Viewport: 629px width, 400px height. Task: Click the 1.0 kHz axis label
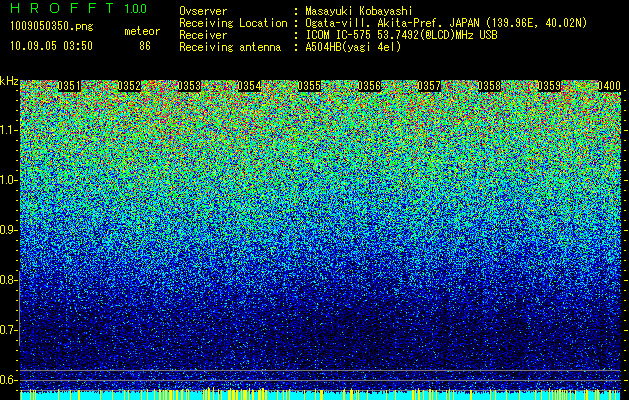click(8, 180)
